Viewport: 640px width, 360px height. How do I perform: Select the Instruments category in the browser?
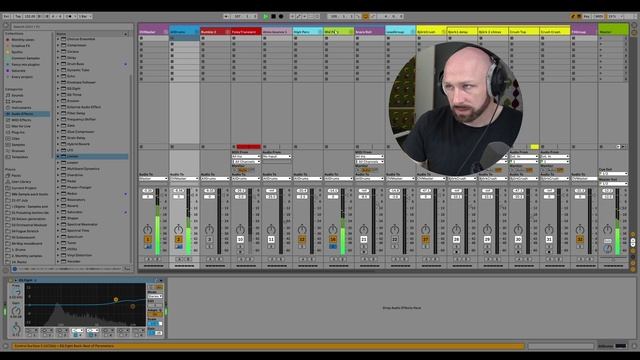(x=21, y=108)
